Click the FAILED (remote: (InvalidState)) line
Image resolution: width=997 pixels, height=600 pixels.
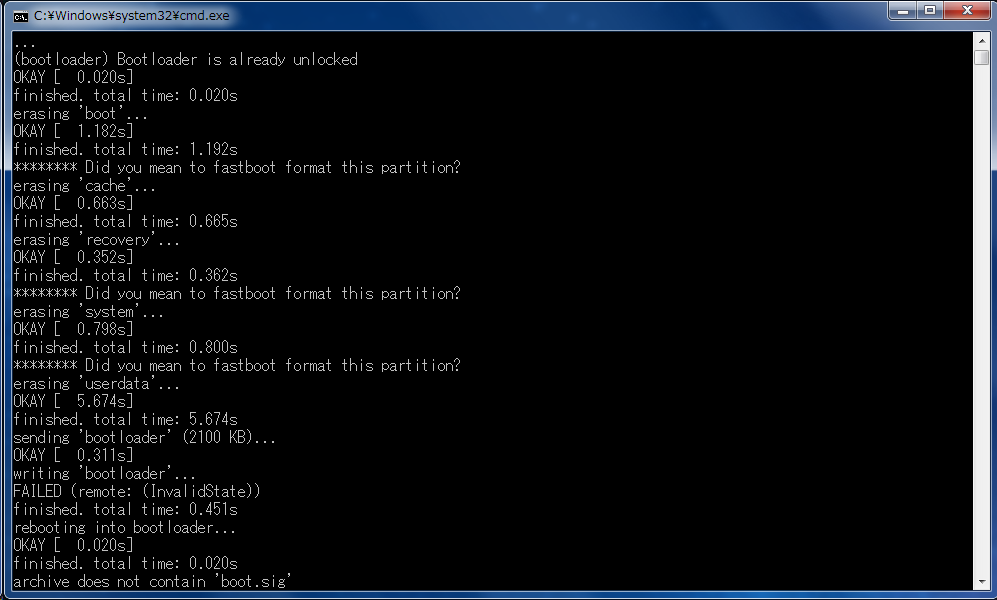pos(136,491)
